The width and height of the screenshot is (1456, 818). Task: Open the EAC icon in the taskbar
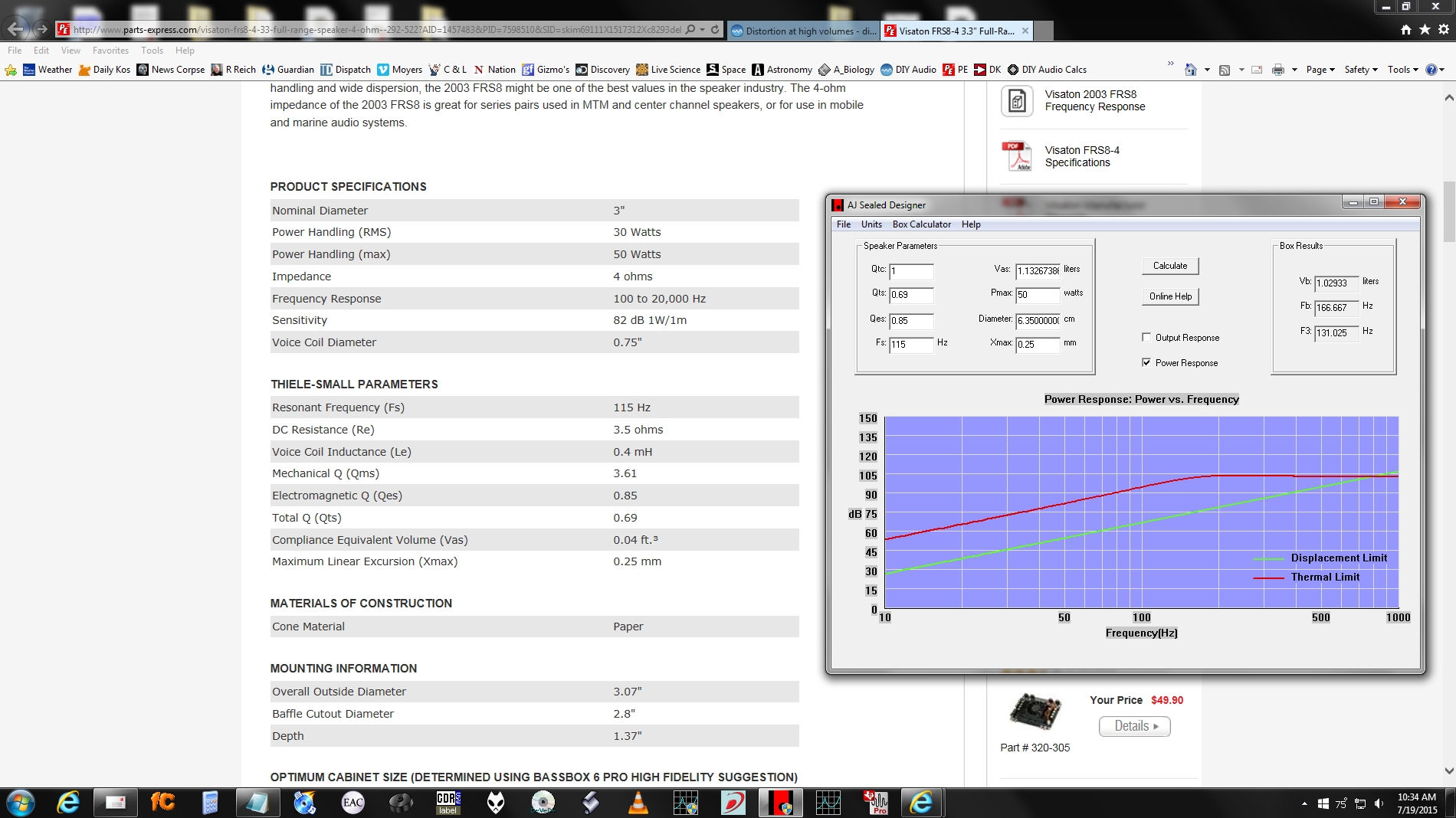point(353,803)
